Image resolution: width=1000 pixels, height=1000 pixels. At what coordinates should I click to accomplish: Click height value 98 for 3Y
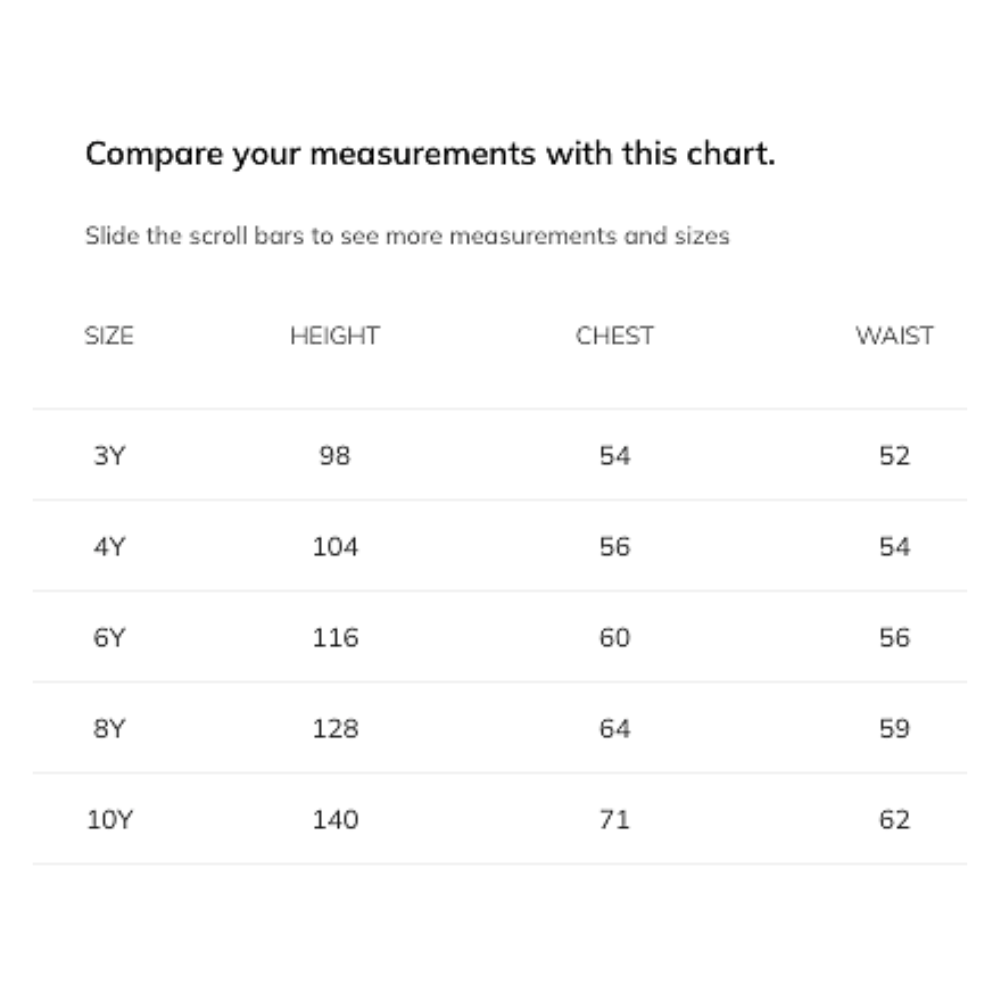(335, 456)
